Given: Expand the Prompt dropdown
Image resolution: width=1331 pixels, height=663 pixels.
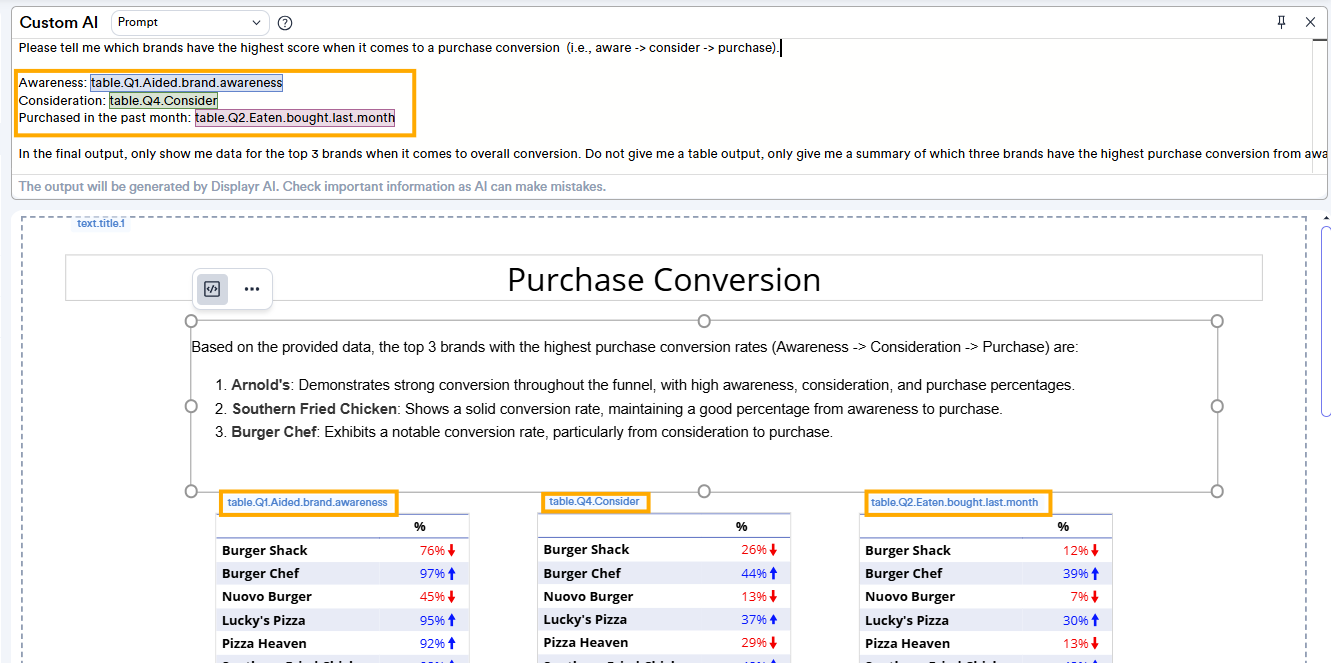Looking at the screenshot, I should [190, 22].
